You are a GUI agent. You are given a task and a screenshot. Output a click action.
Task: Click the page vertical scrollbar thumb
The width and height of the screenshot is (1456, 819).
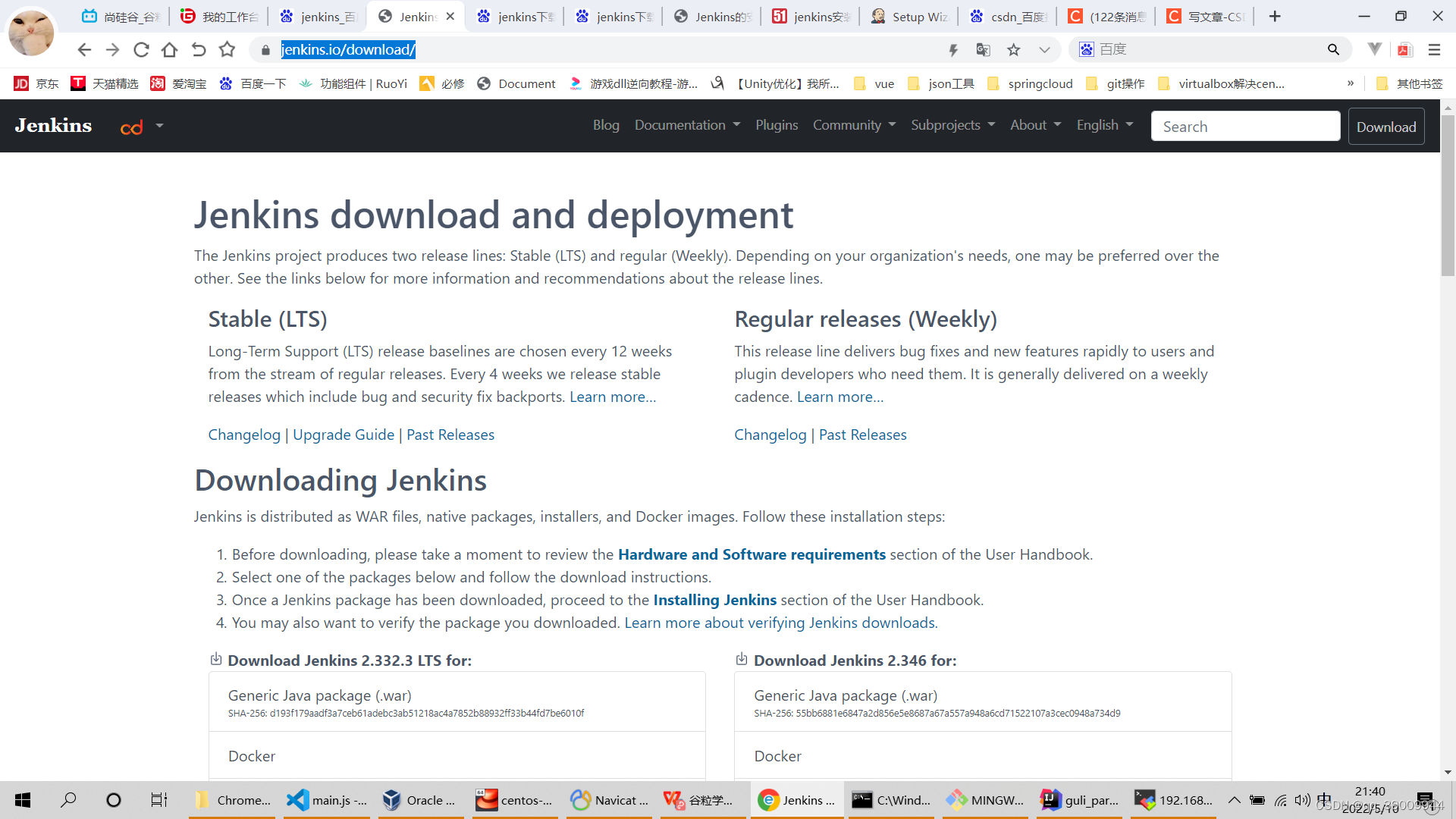[1448, 196]
